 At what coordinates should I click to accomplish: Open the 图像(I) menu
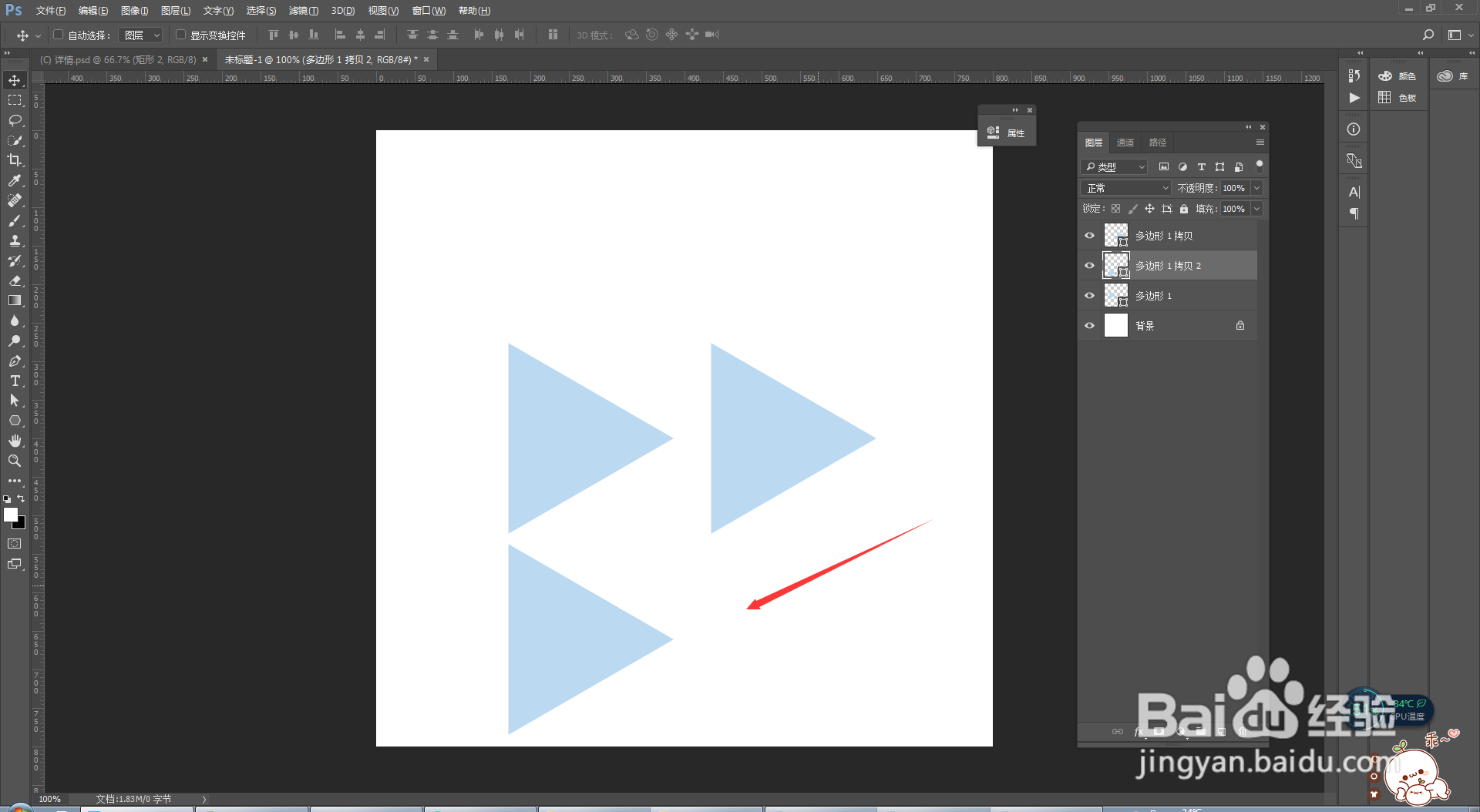[x=134, y=11]
